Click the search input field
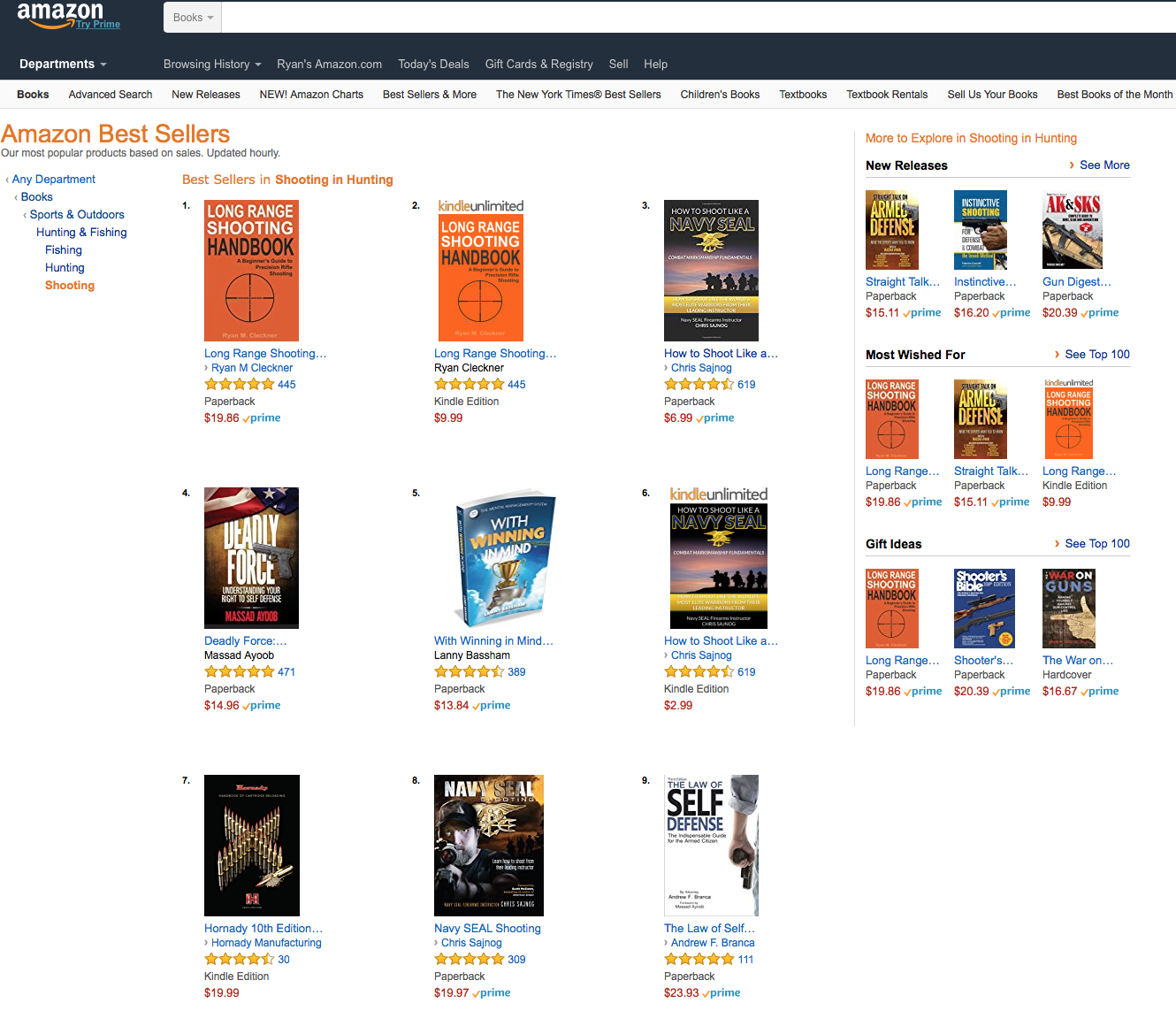 699,17
